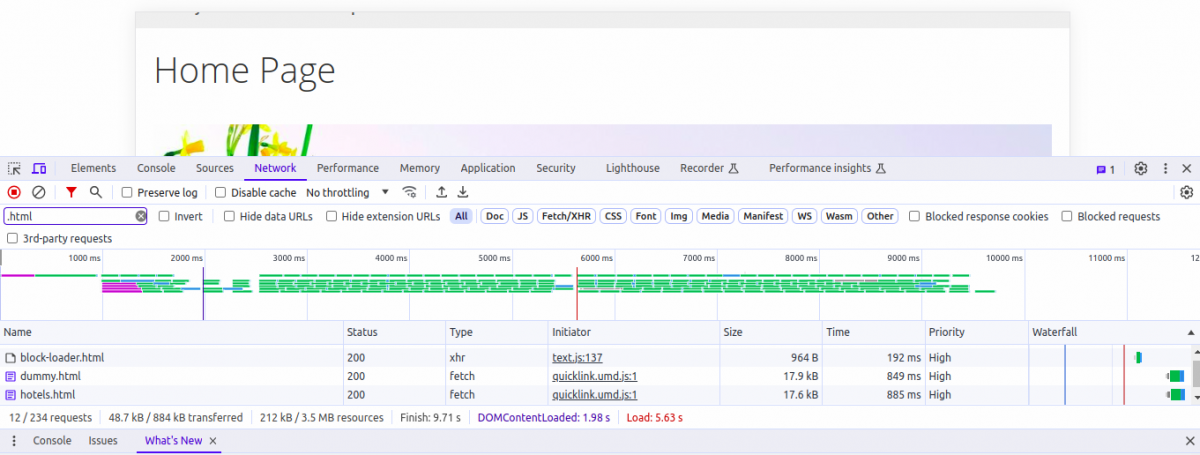
Task: Clear the .html filter text
Action: click(x=141, y=216)
